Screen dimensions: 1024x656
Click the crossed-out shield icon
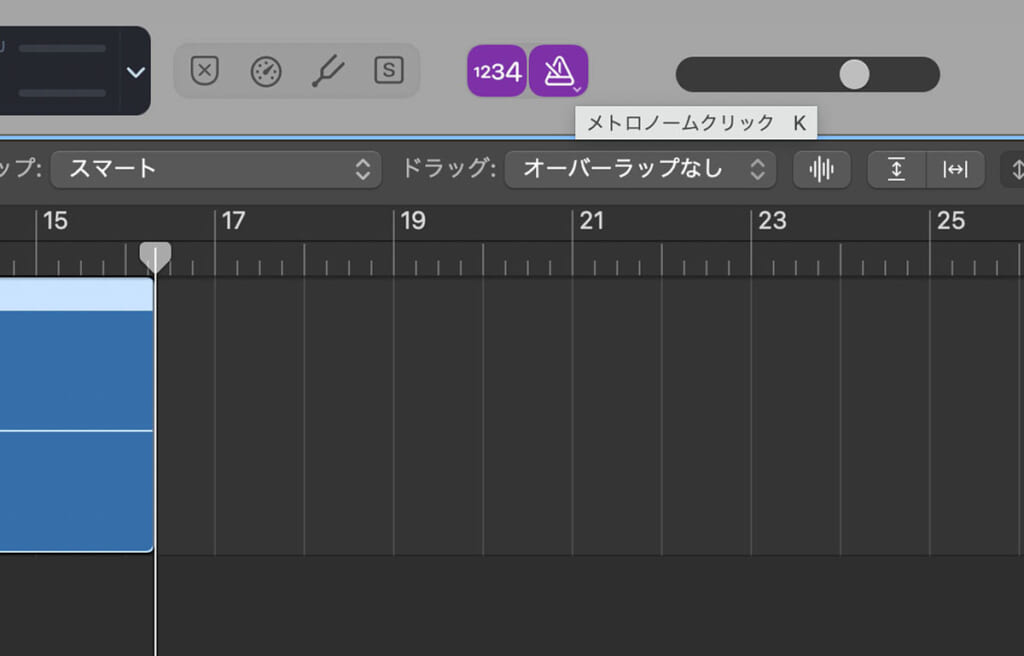[x=205, y=71]
